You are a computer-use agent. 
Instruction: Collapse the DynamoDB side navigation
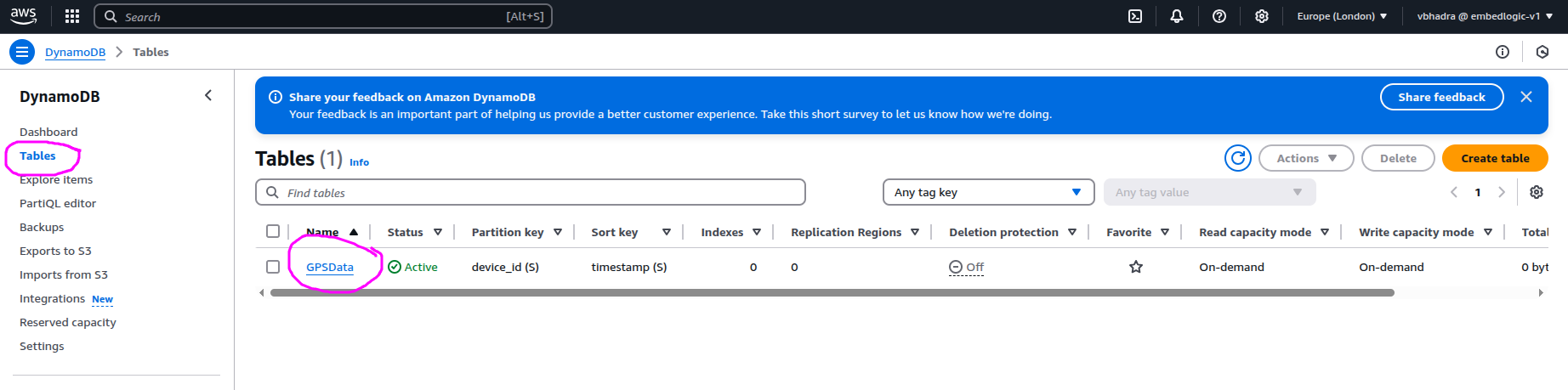coord(208,96)
